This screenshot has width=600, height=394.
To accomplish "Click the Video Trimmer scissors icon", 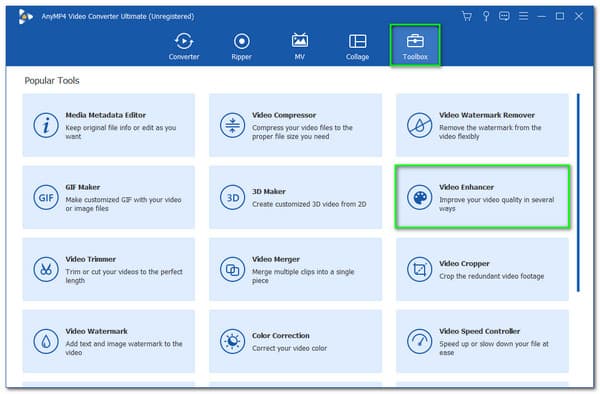I will 46,269.
